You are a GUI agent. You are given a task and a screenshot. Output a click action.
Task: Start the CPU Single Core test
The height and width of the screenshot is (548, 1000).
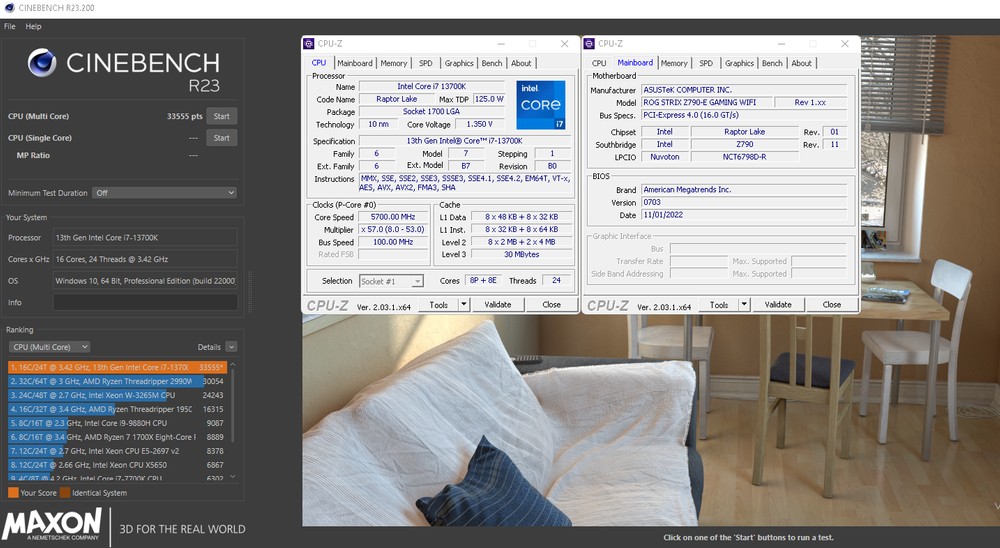point(221,138)
